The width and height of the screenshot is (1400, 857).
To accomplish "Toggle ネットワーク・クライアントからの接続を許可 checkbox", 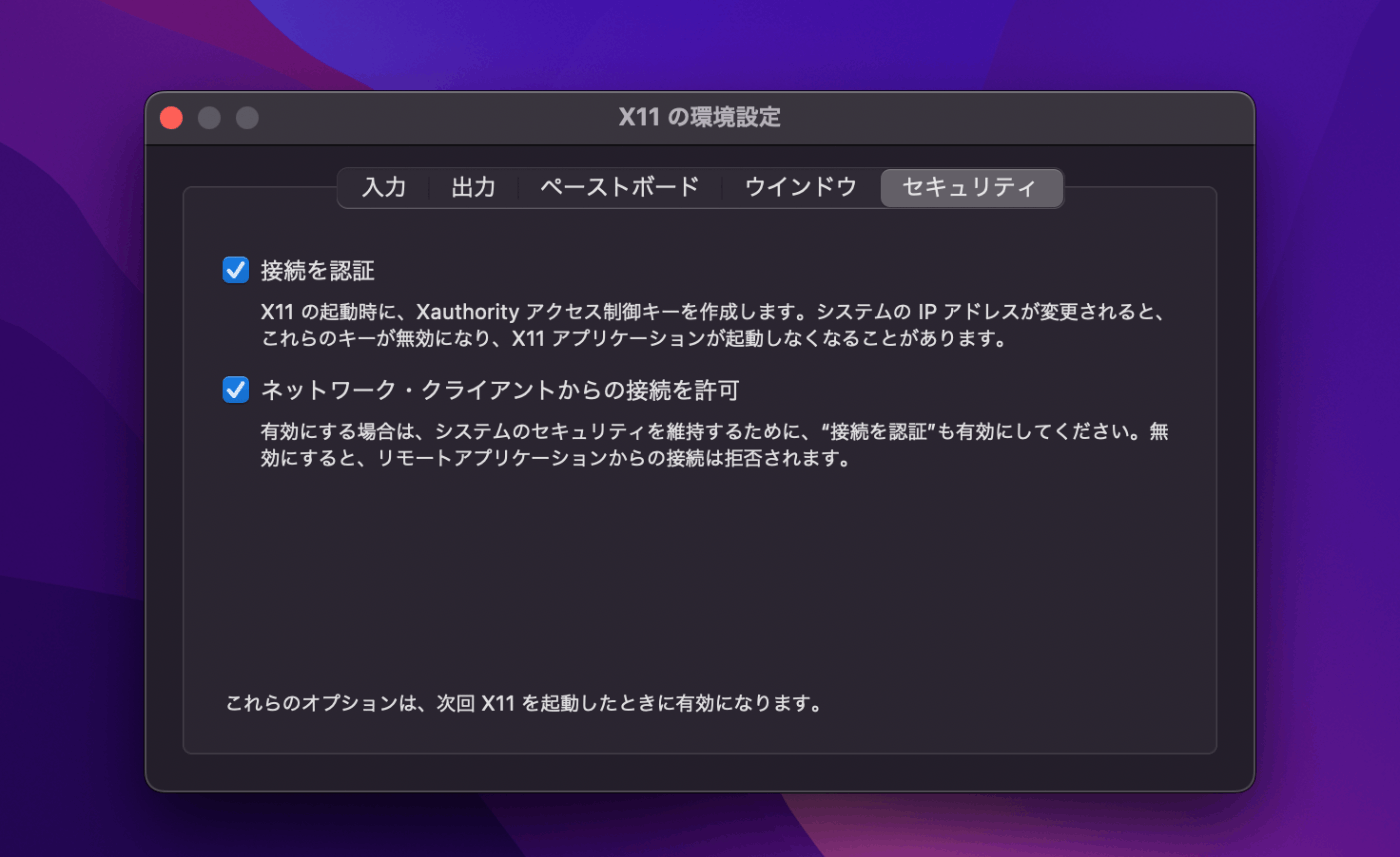I will click(x=236, y=389).
